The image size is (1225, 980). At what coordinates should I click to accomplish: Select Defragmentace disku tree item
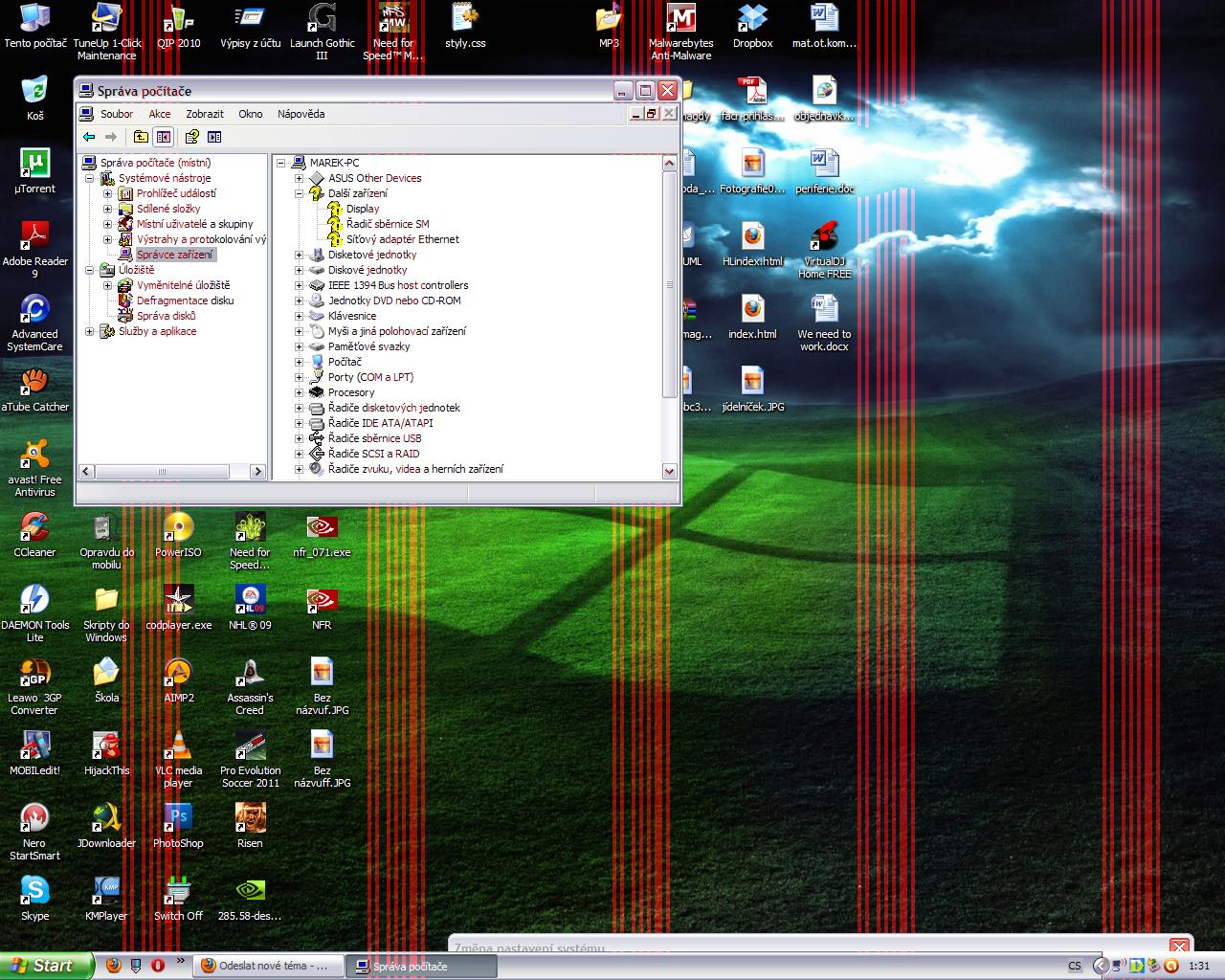pyautogui.click(x=185, y=301)
